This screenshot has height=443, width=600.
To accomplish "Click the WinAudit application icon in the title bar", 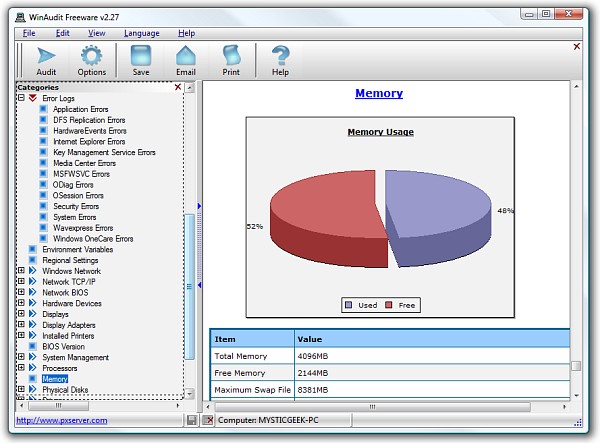I will point(20,17).
